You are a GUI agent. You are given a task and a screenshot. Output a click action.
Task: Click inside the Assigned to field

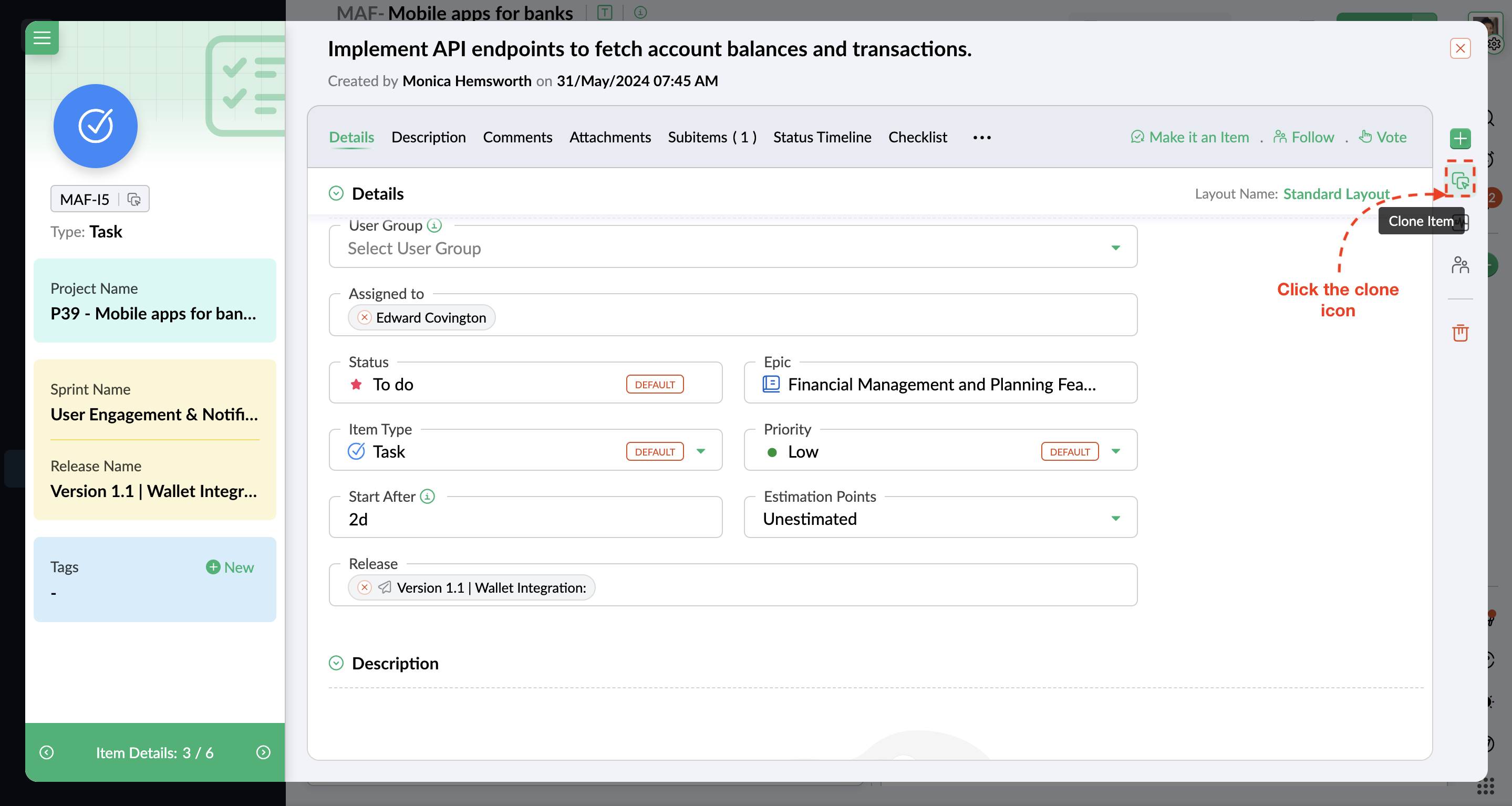pos(733,315)
